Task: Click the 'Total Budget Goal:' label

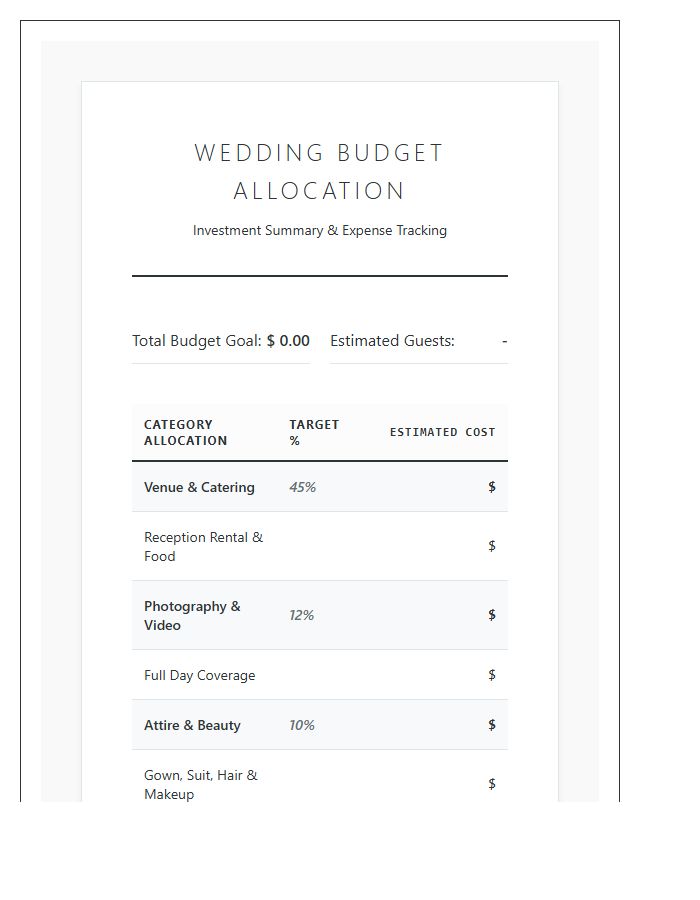Action: click(x=197, y=341)
